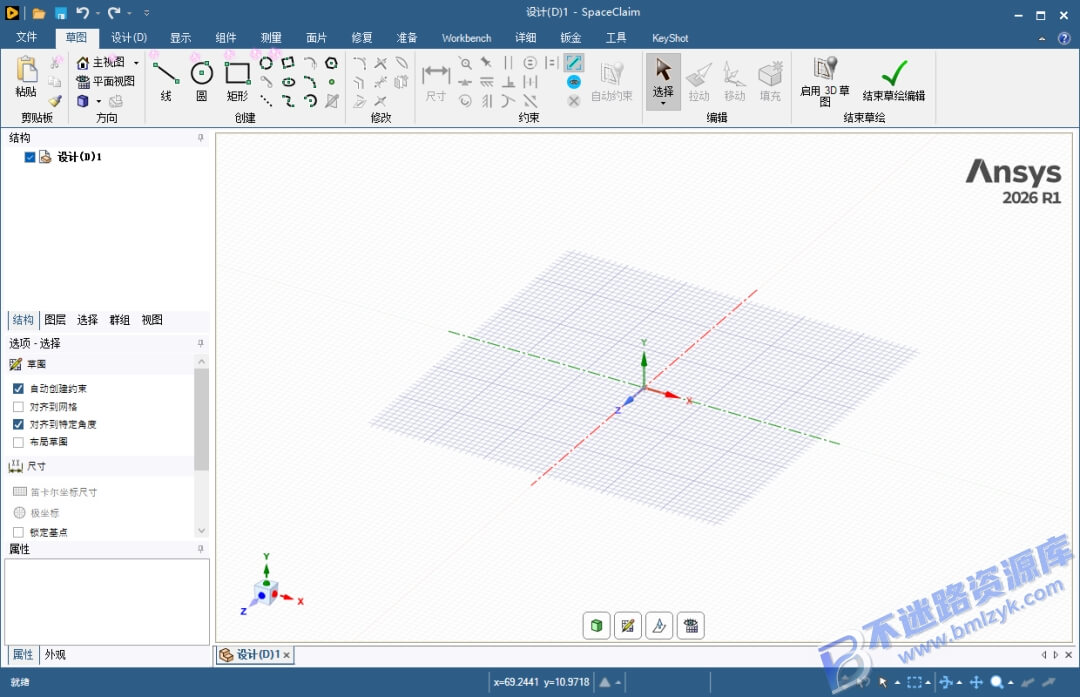The width and height of the screenshot is (1080, 697).
Task: Open the selection mode arrow in status bar
Action: tap(897, 683)
